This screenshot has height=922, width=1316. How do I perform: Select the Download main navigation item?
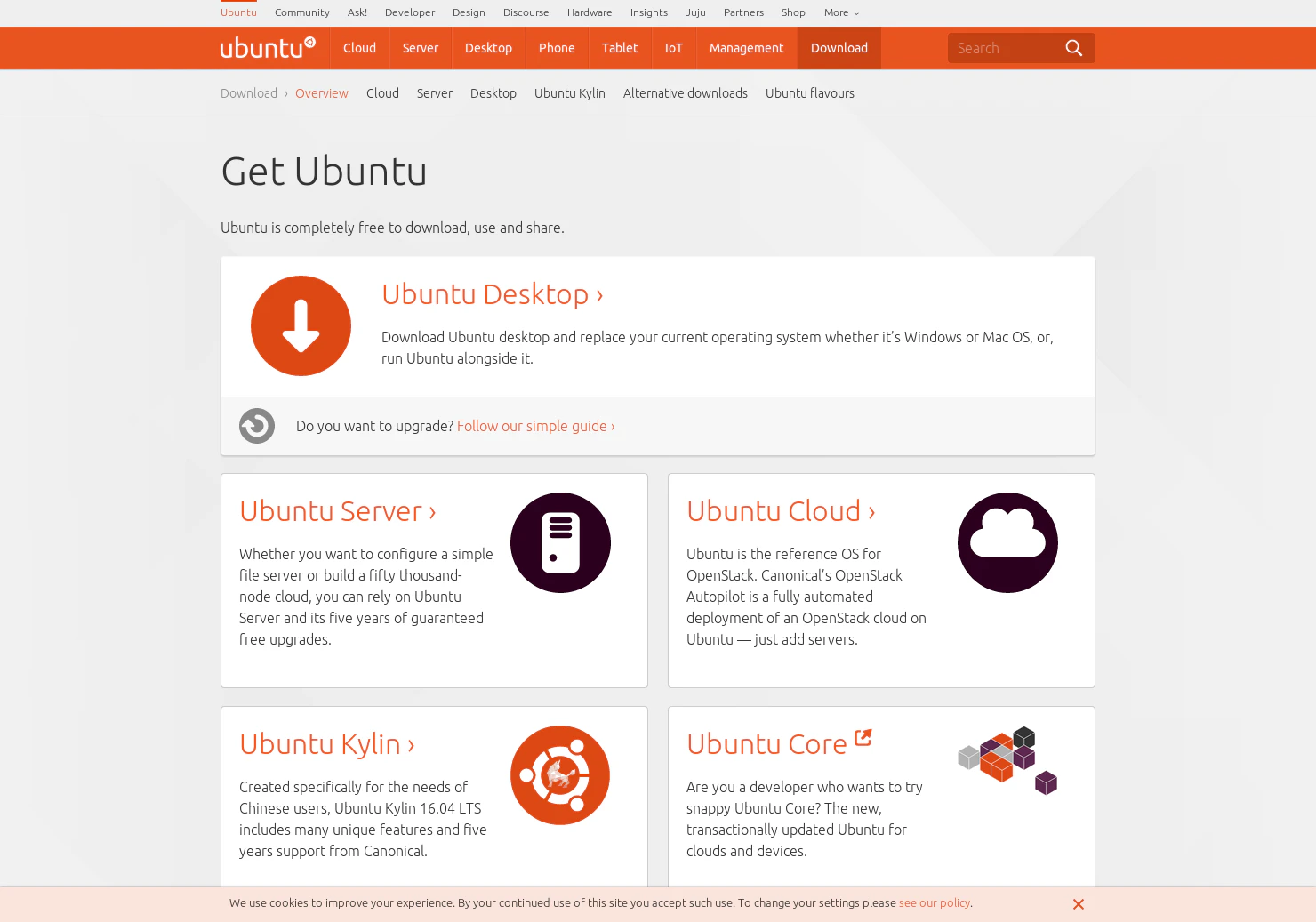coord(839,48)
